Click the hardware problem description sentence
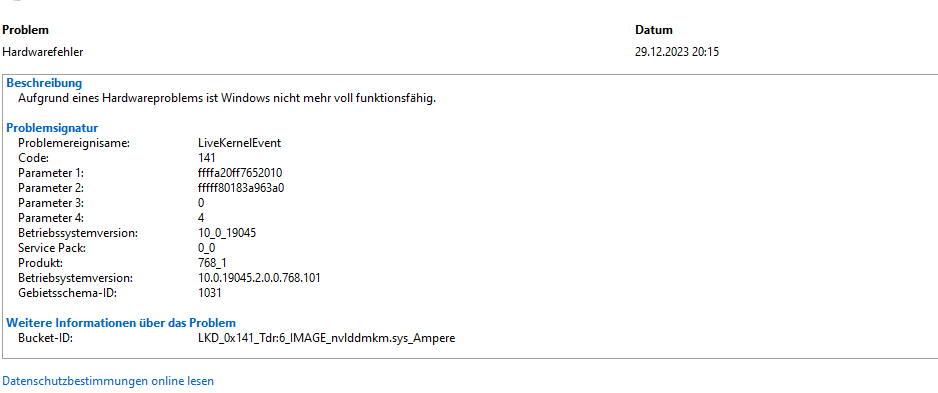The height and width of the screenshot is (393, 938). pyautogui.click(x=227, y=98)
